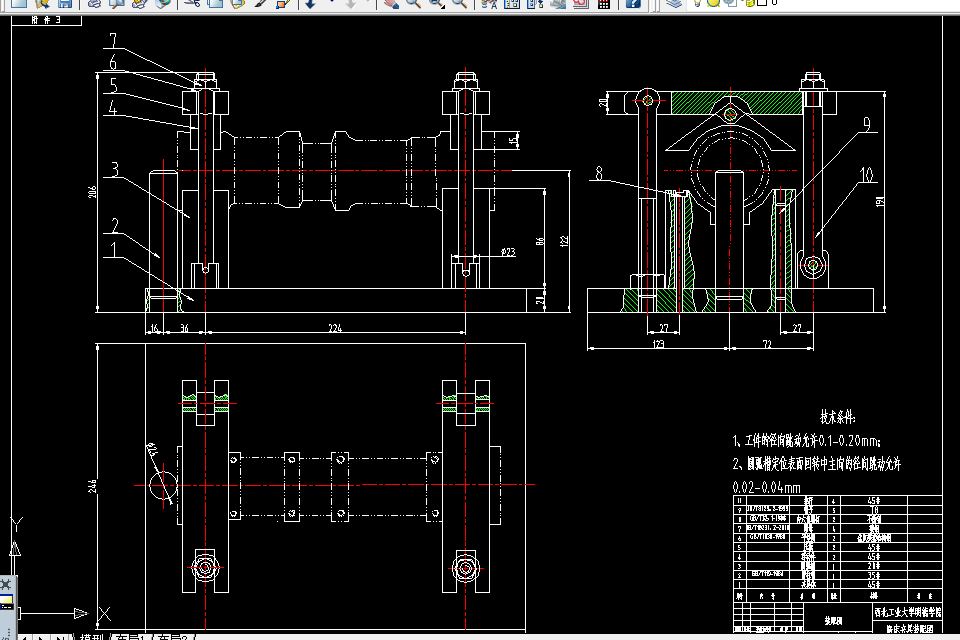Viewport: 960px width, 640px height.
Task: Close the small floating toolbar at left edge
Action: pos(6,584)
